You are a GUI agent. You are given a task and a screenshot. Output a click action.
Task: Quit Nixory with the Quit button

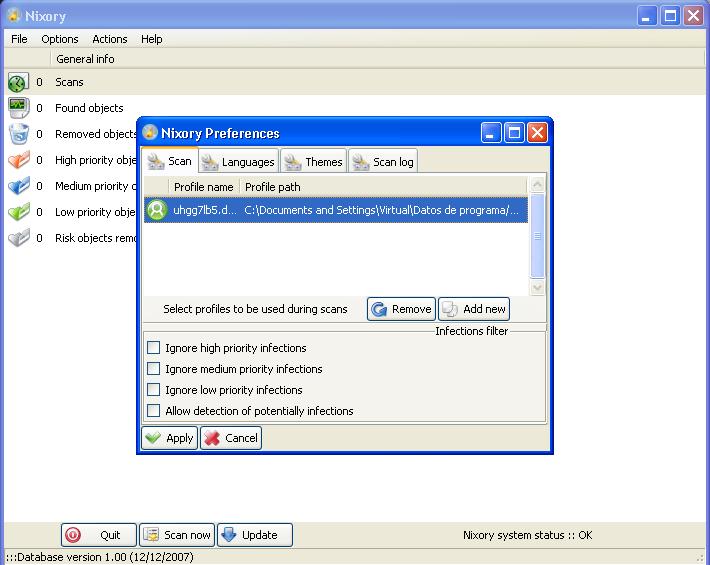[x=99, y=535]
